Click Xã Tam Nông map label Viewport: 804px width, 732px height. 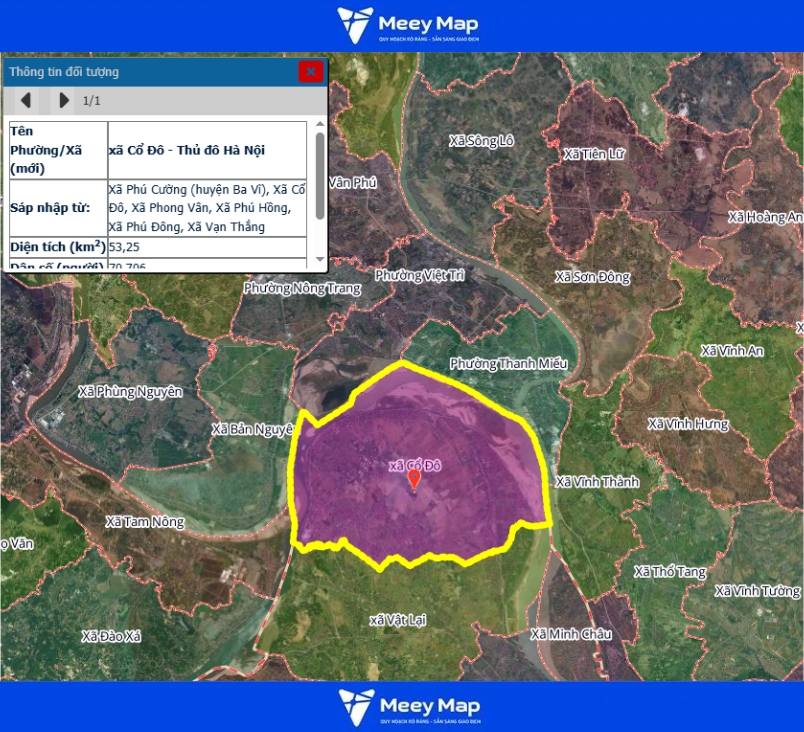(144, 522)
